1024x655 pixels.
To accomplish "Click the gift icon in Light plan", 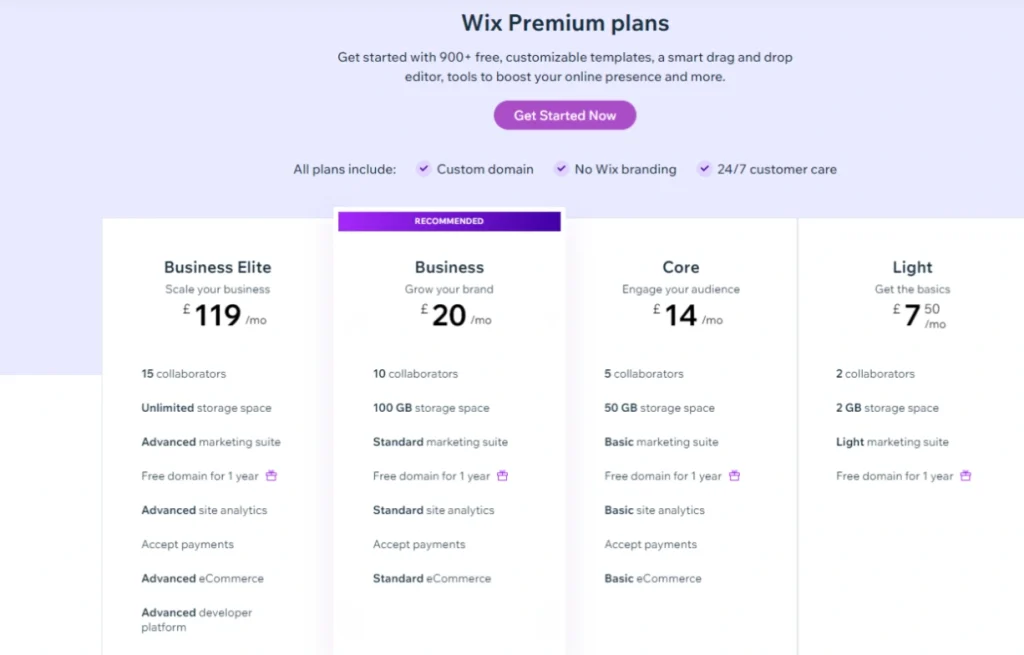I will (964, 476).
